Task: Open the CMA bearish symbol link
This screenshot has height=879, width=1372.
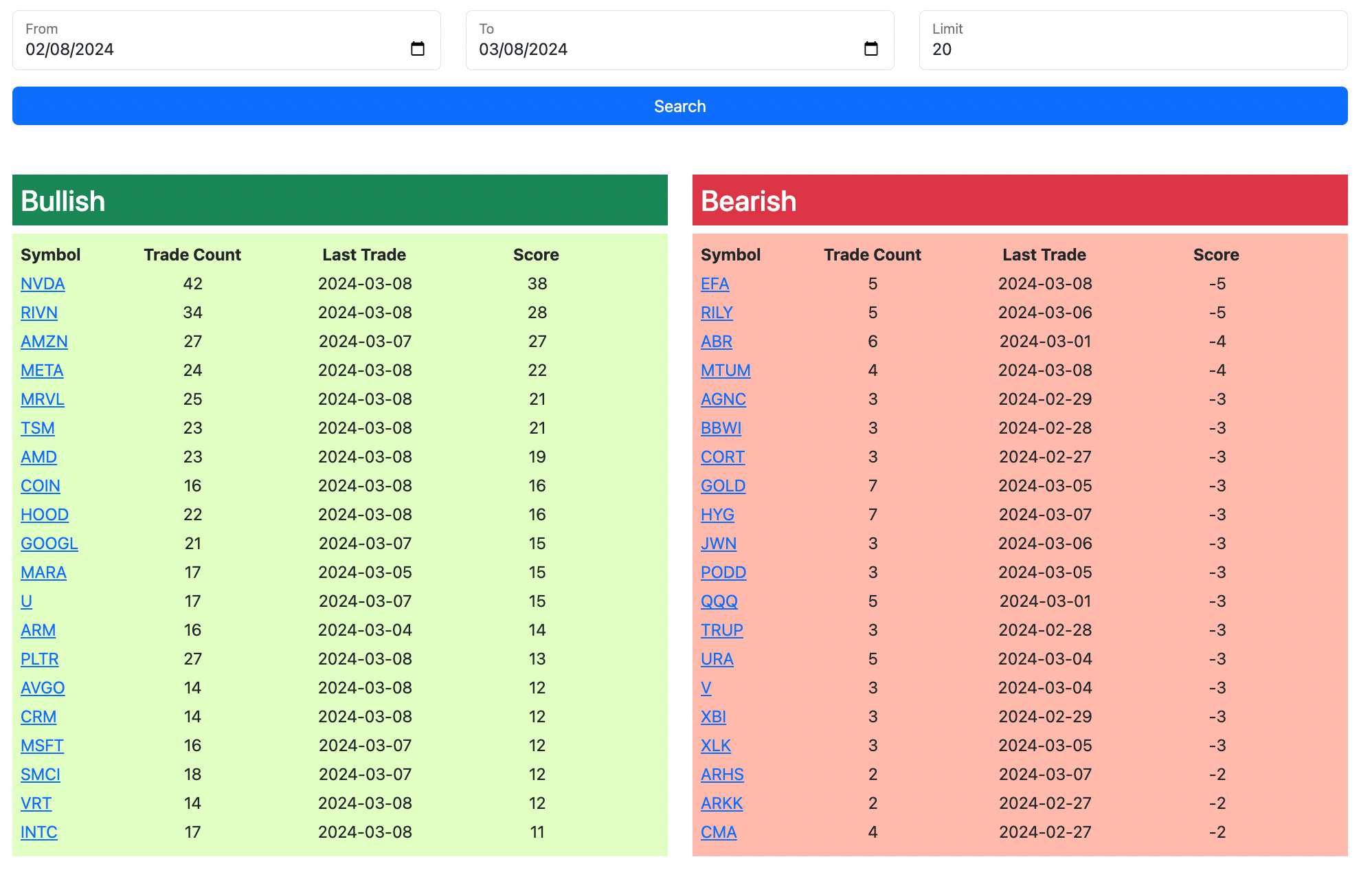Action: (719, 832)
